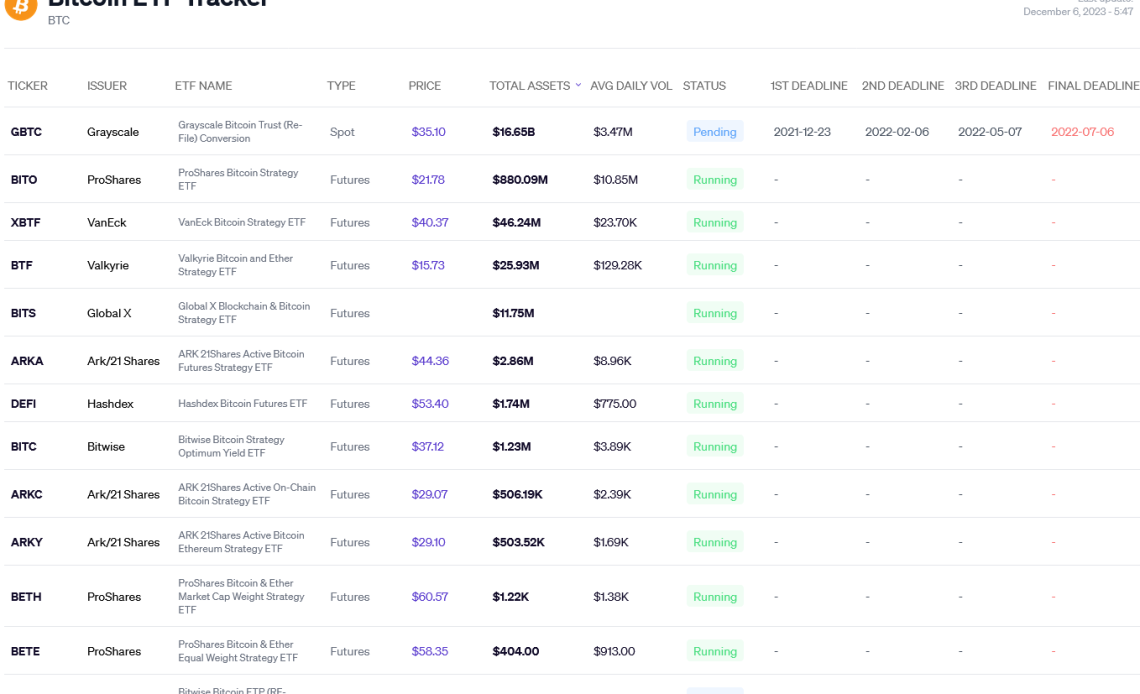Screen dimensions: 1140x694
Task: Select the ARKA ticker cell
Action: click(27, 360)
